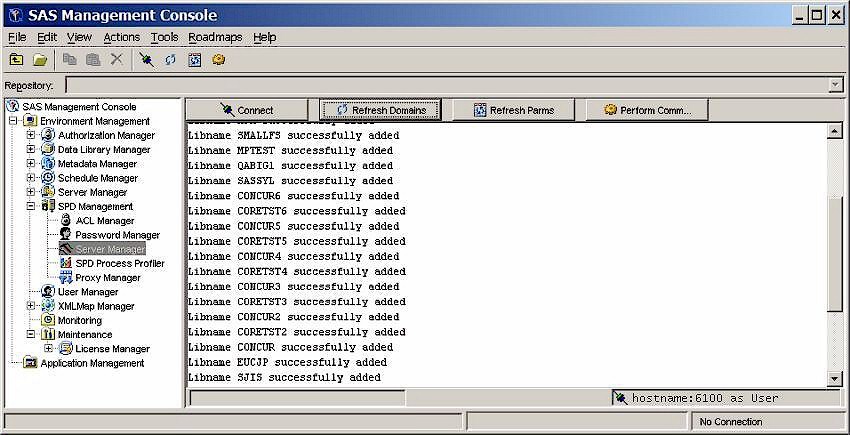Expand the Data Library Manager node
Screen dimensions: 850x435
pos(31,149)
